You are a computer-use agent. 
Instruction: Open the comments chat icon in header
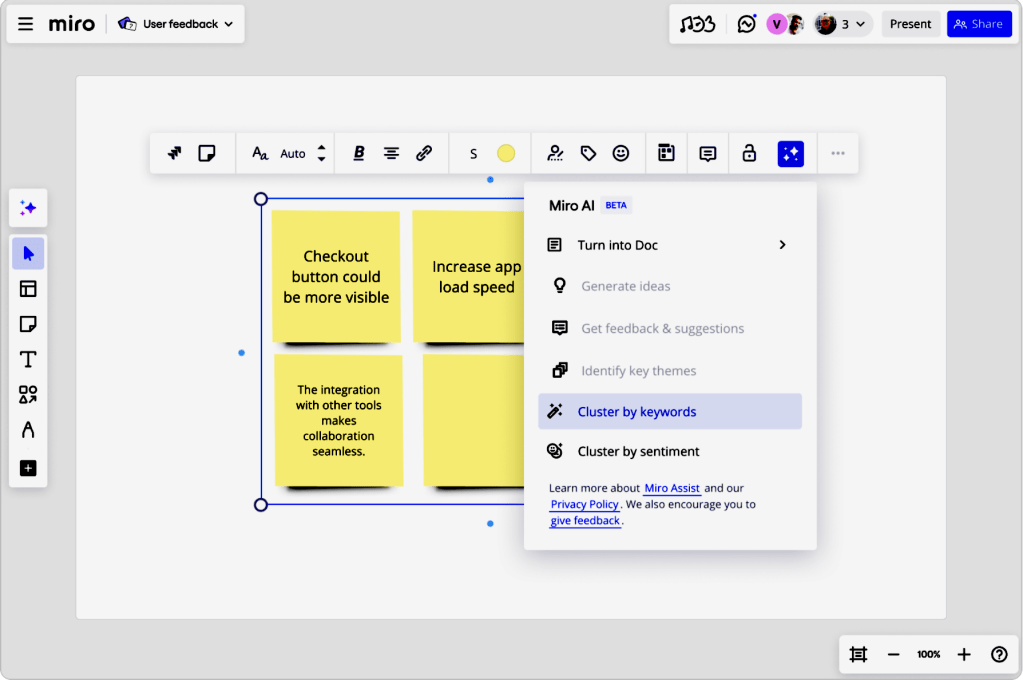[x=746, y=24]
